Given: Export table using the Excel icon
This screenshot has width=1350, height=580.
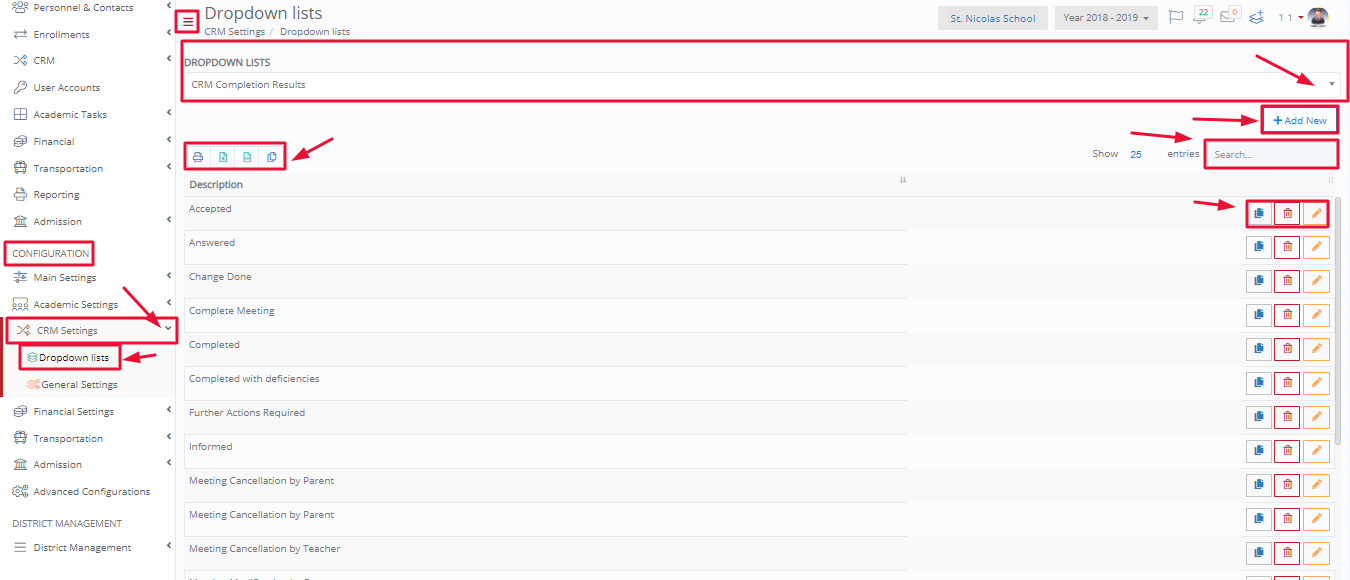Looking at the screenshot, I should (223, 157).
